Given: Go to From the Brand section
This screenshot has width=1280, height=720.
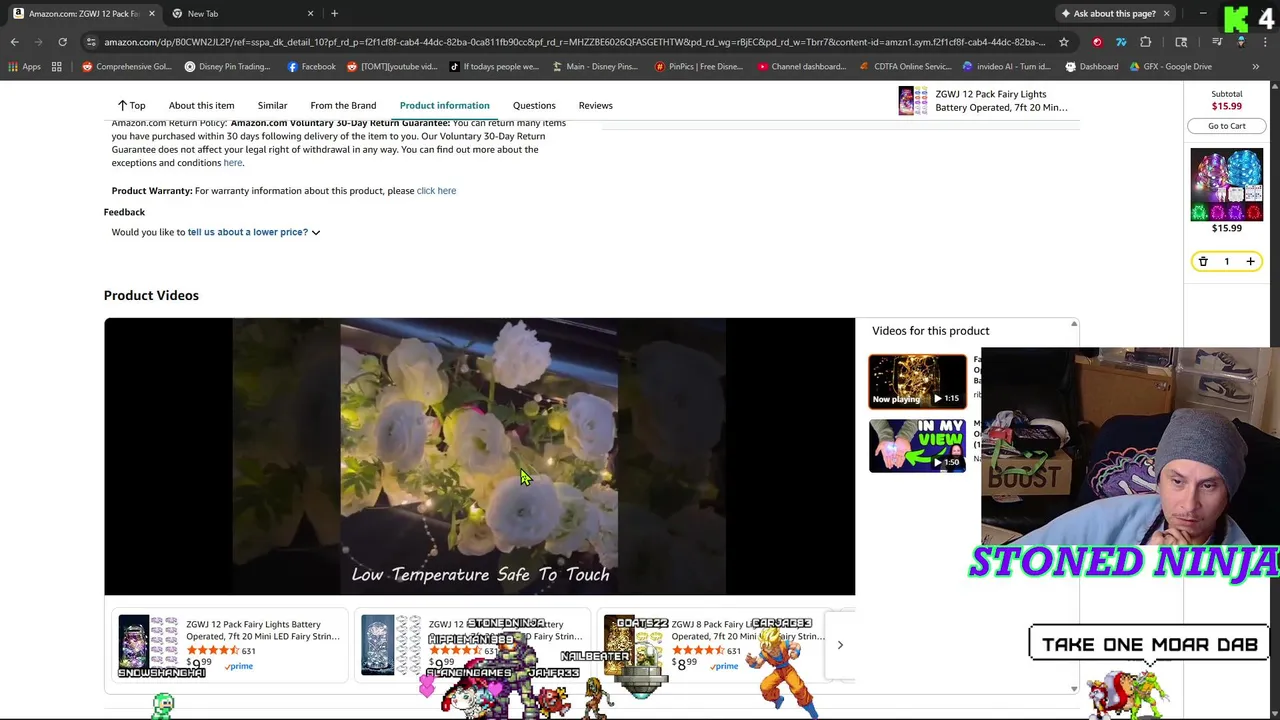Looking at the screenshot, I should [x=343, y=105].
